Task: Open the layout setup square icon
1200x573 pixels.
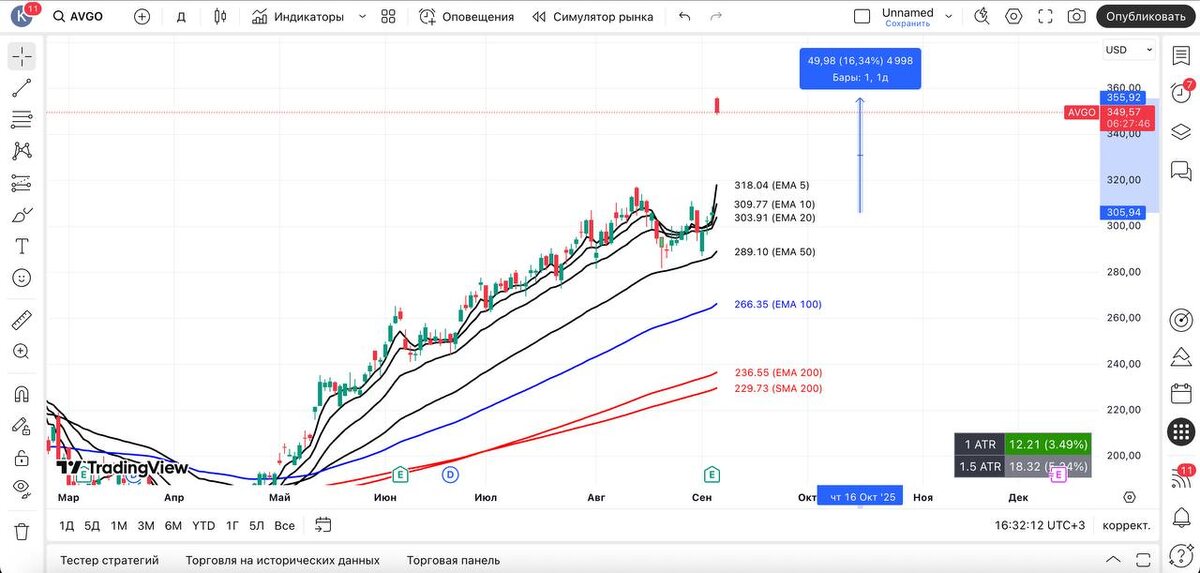Action: coord(862,16)
